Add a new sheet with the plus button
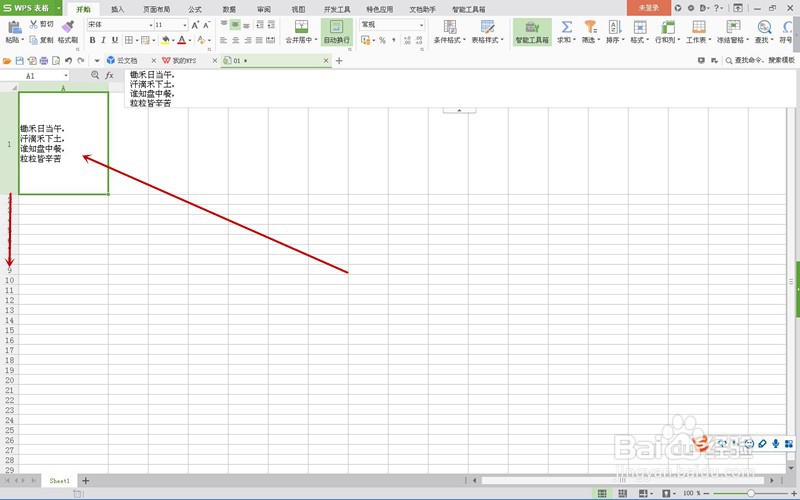 (86, 481)
